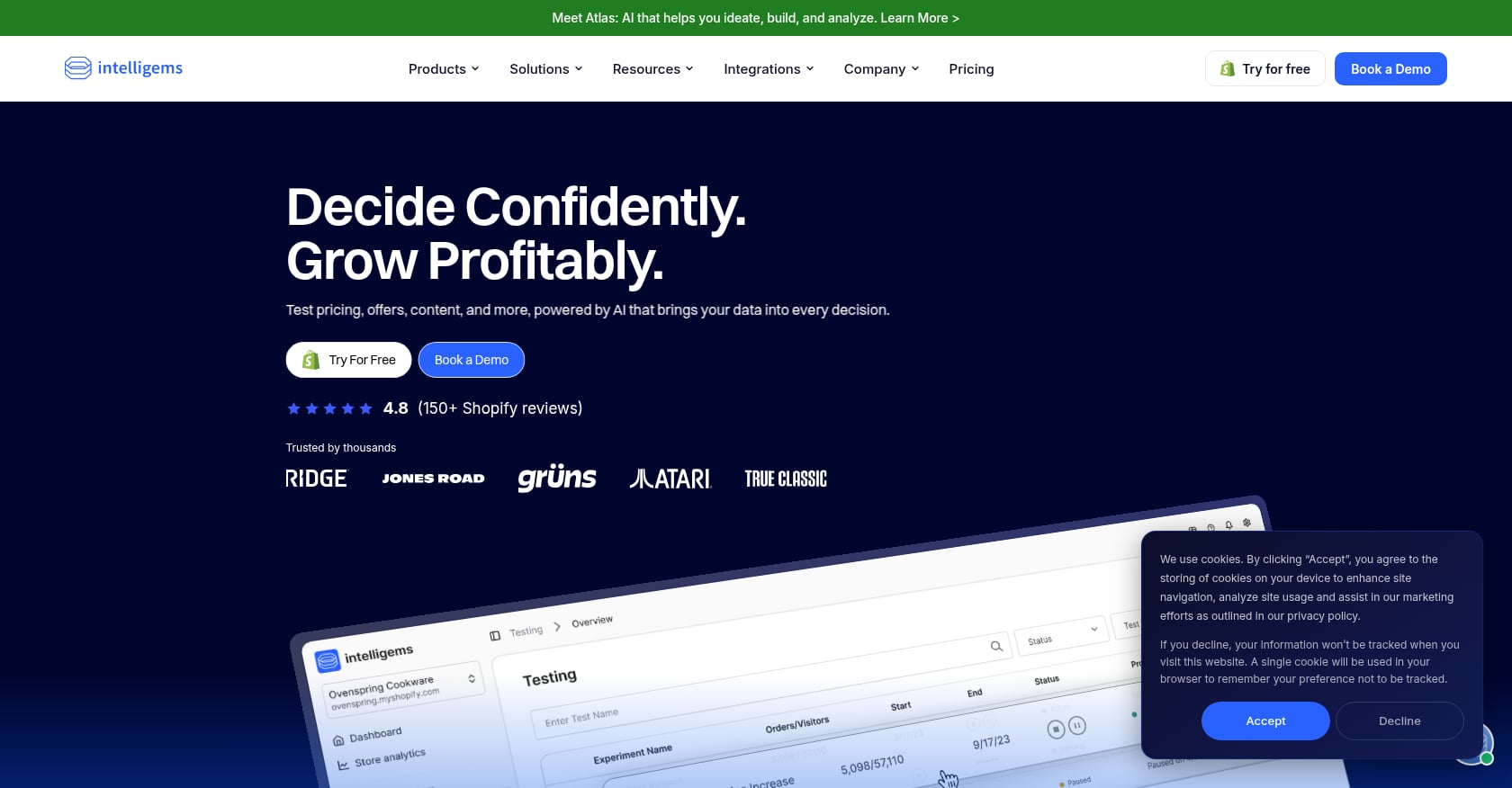Click the gear icon in dashboard preview

1246,523
